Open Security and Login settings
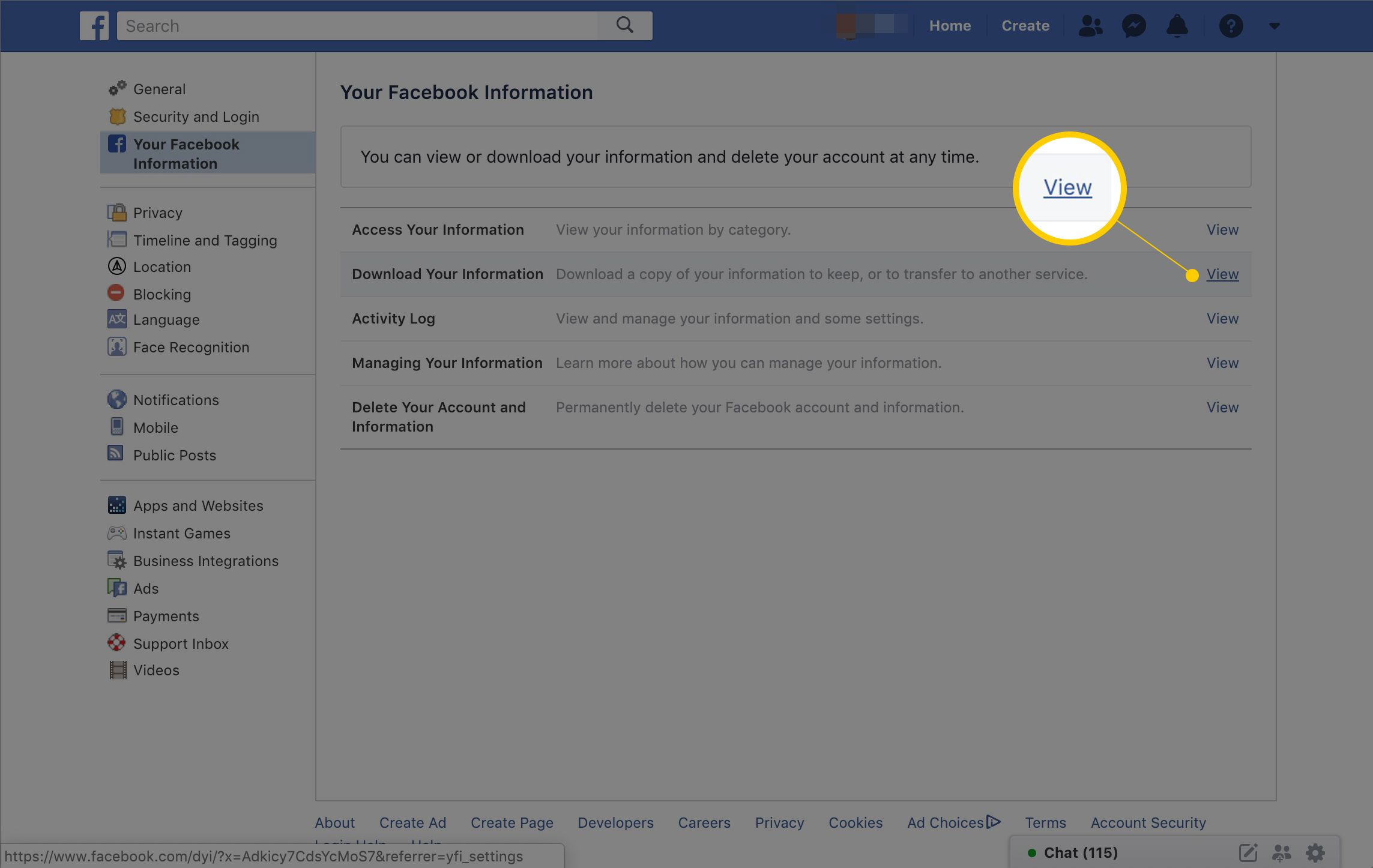 pyautogui.click(x=195, y=115)
